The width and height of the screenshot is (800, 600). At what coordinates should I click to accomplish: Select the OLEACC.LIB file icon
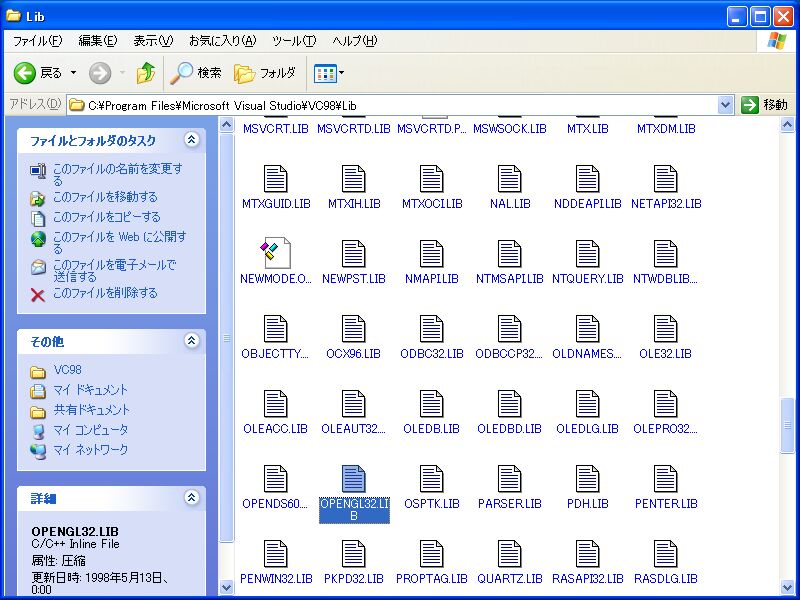(276, 404)
